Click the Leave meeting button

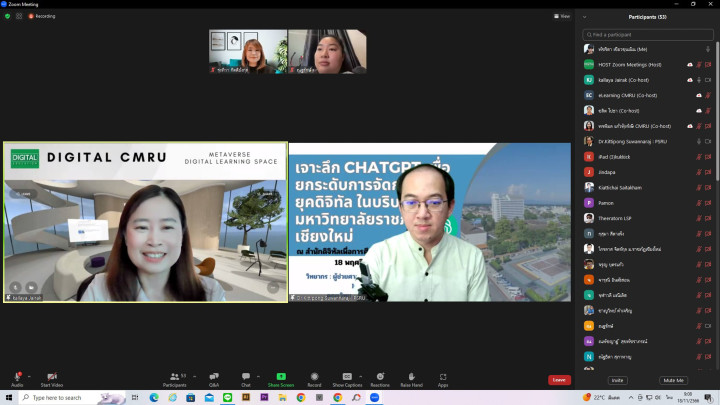tap(559, 380)
